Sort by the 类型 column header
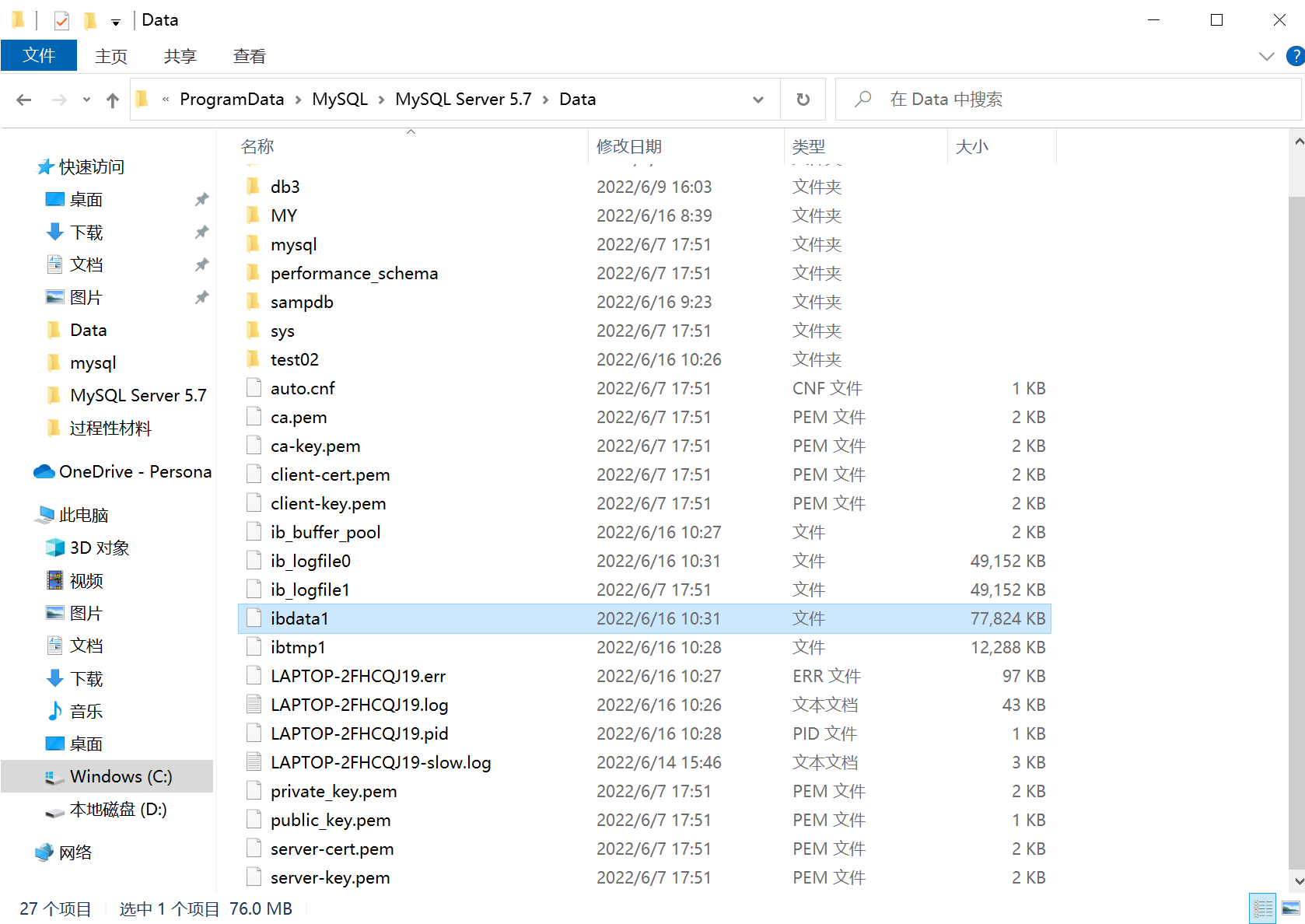This screenshot has height=924, width=1305. click(x=866, y=146)
